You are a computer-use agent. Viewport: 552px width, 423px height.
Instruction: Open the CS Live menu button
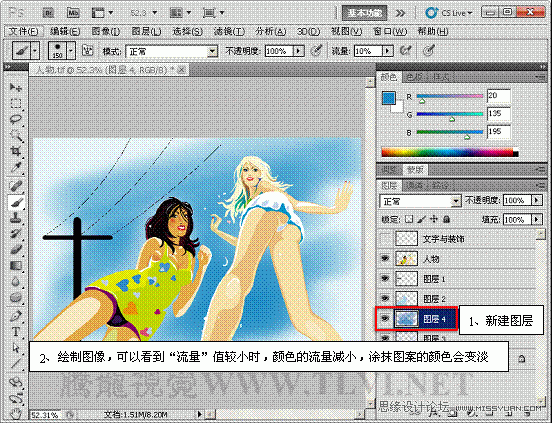pos(449,13)
